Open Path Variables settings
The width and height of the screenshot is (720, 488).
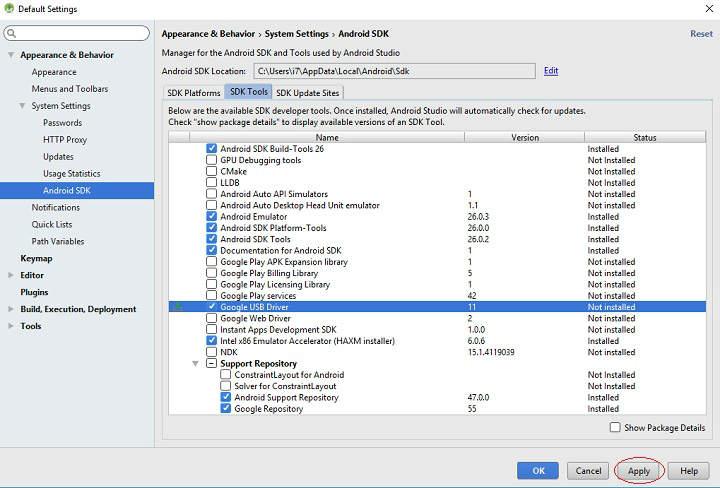[x=58, y=241]
